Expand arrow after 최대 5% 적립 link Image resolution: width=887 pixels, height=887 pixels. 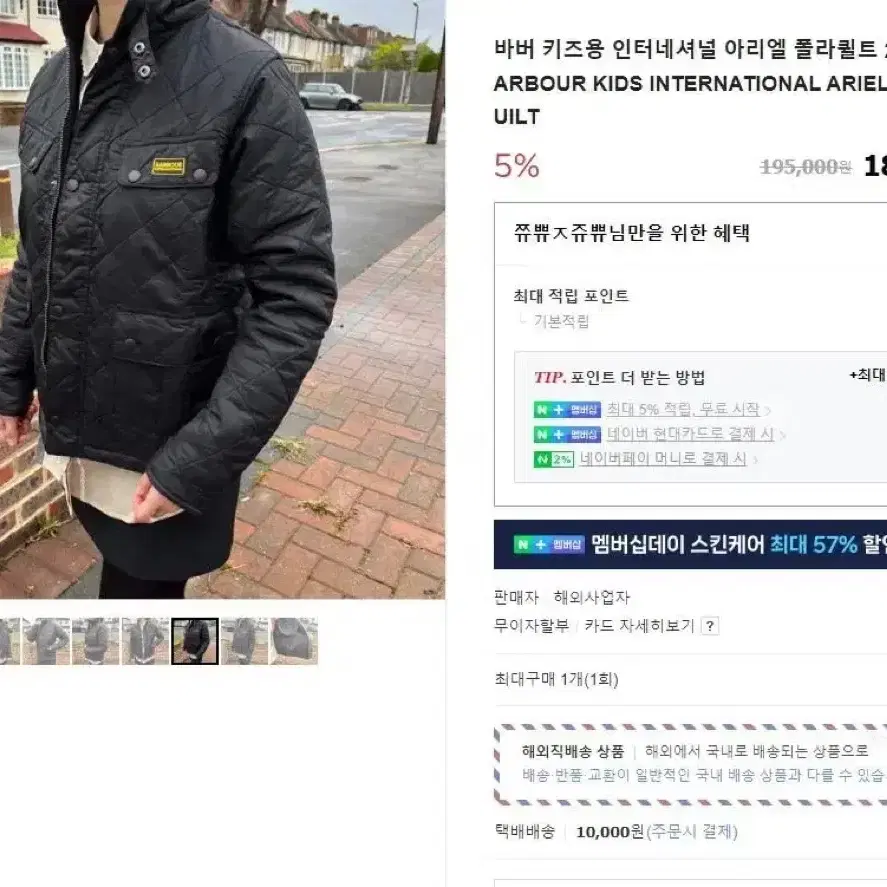click(767, 410)
